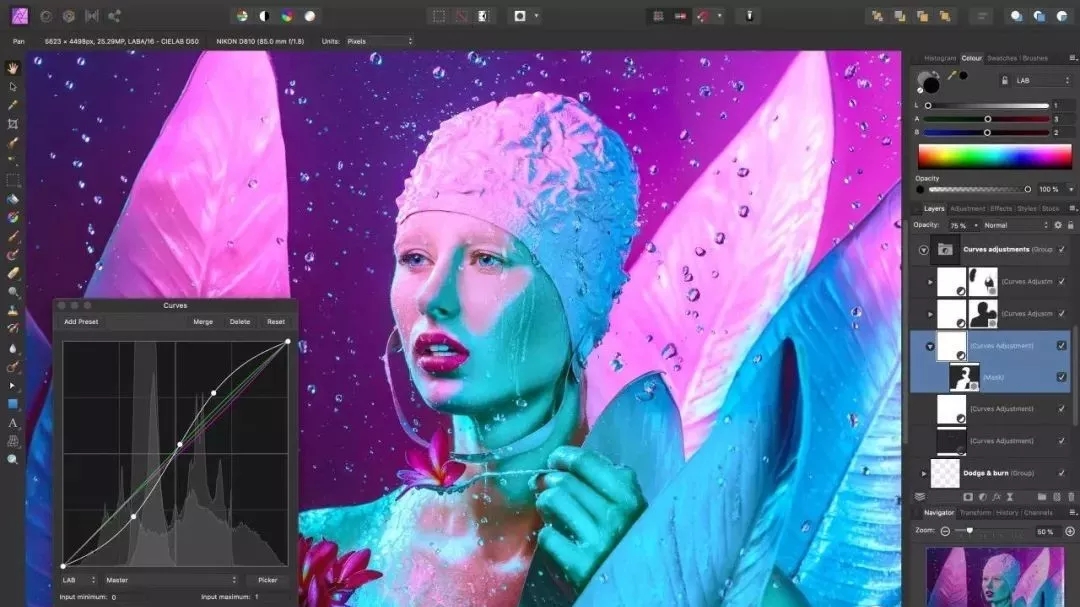This screenshot has width=1080, height=607.
Task: Select the Zoom magnifier tool in the toolbar
Action: (12, 460)
